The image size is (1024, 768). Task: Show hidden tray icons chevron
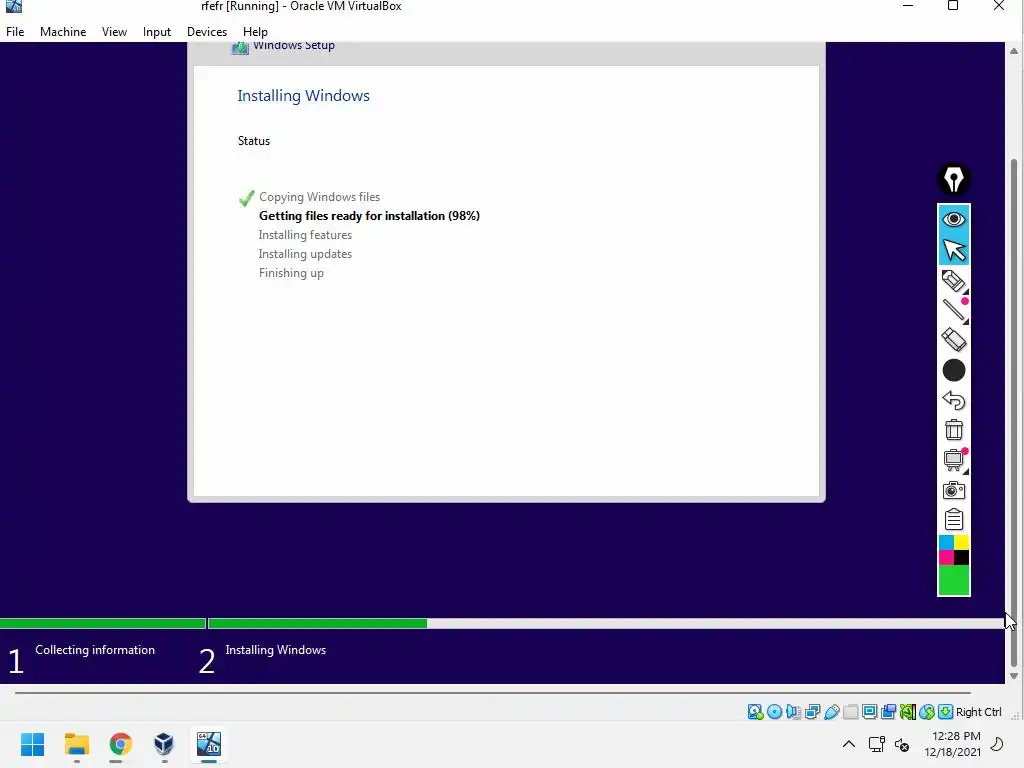click(848, 744)
